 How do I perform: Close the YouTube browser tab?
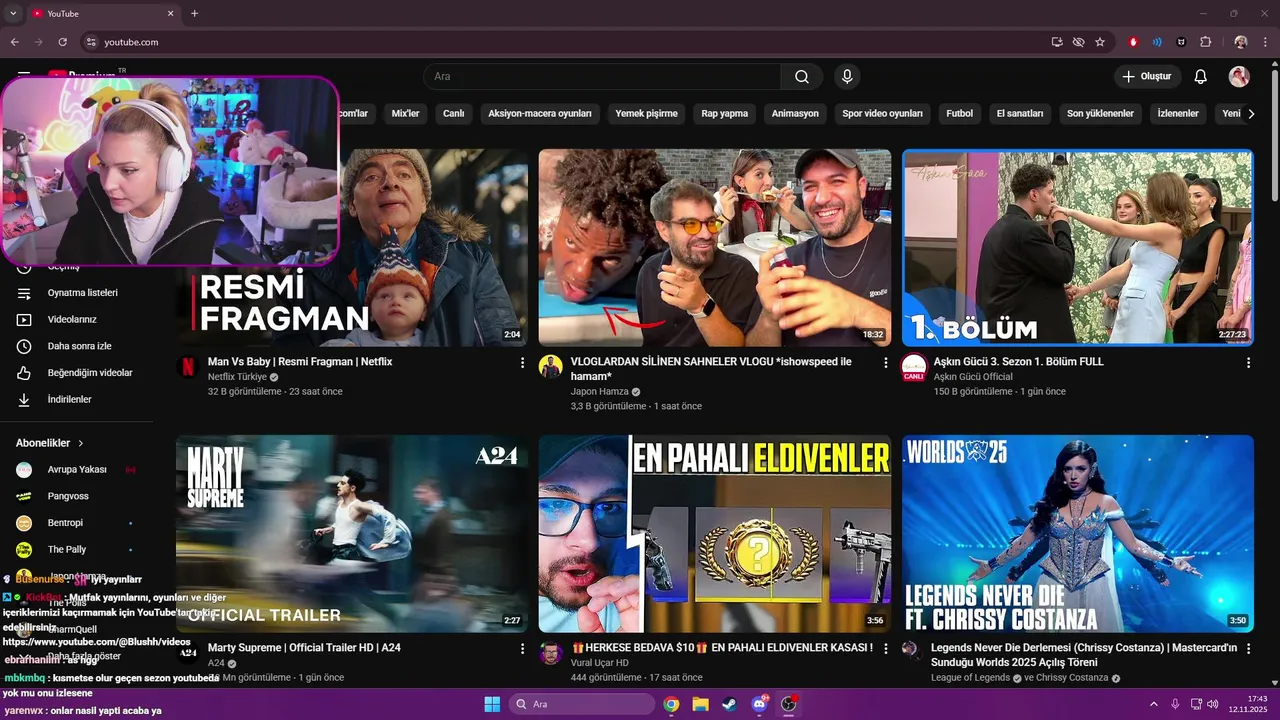(170, 13)
